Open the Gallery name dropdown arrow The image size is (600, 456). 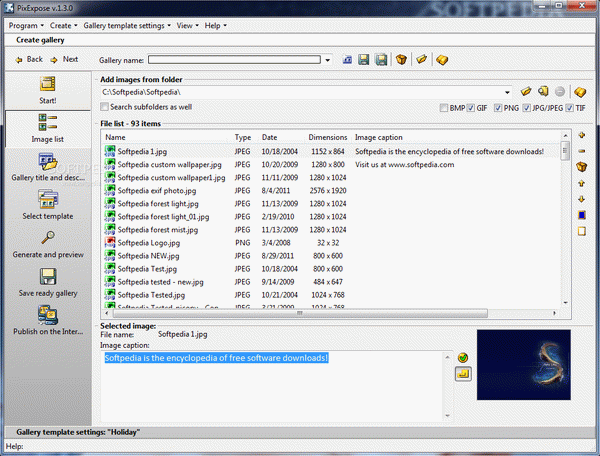[x=328, y=60]
